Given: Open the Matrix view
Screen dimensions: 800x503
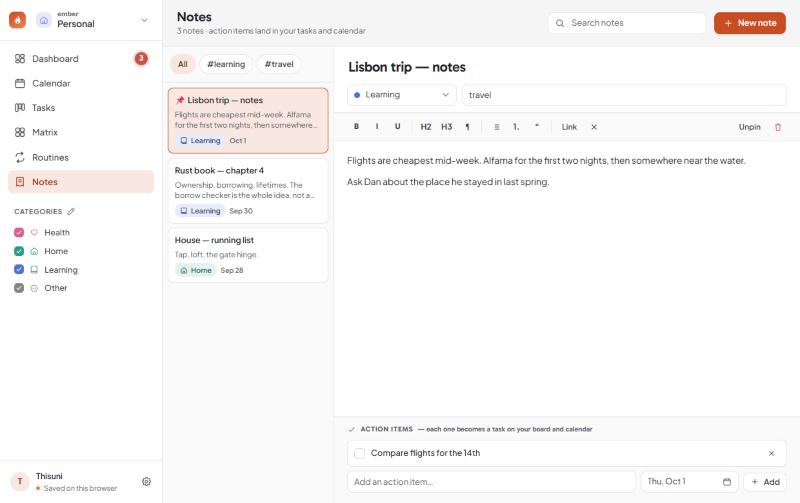Looking at the screenshot, I should tap(81, 132).
